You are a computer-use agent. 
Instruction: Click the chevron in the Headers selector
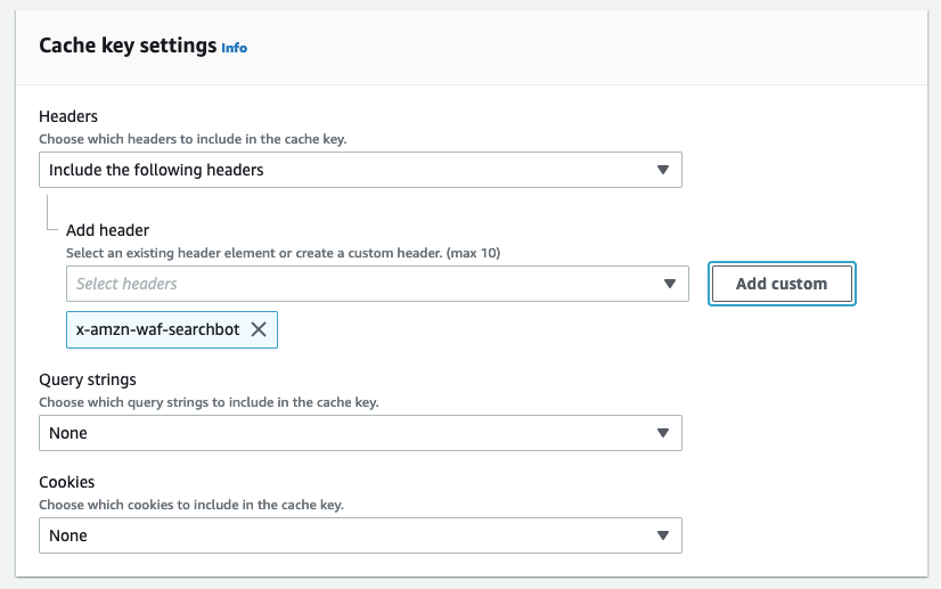tap(664, 169)
